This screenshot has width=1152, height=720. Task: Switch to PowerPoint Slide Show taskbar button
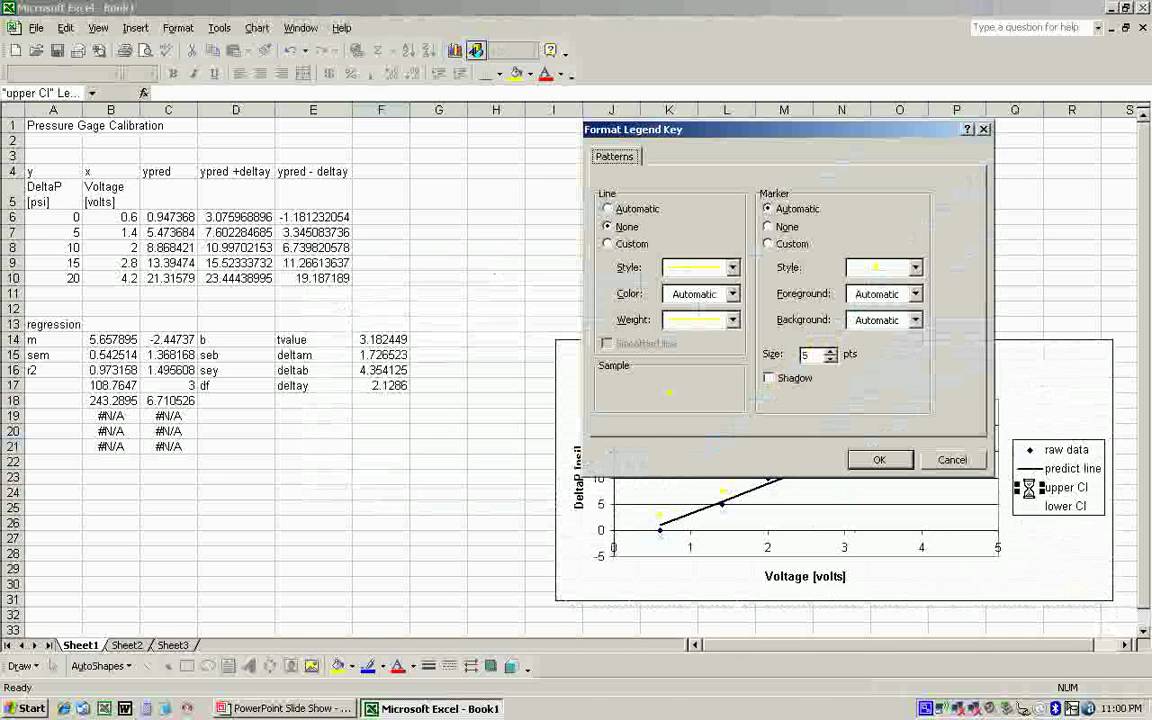tap(285, 708)
